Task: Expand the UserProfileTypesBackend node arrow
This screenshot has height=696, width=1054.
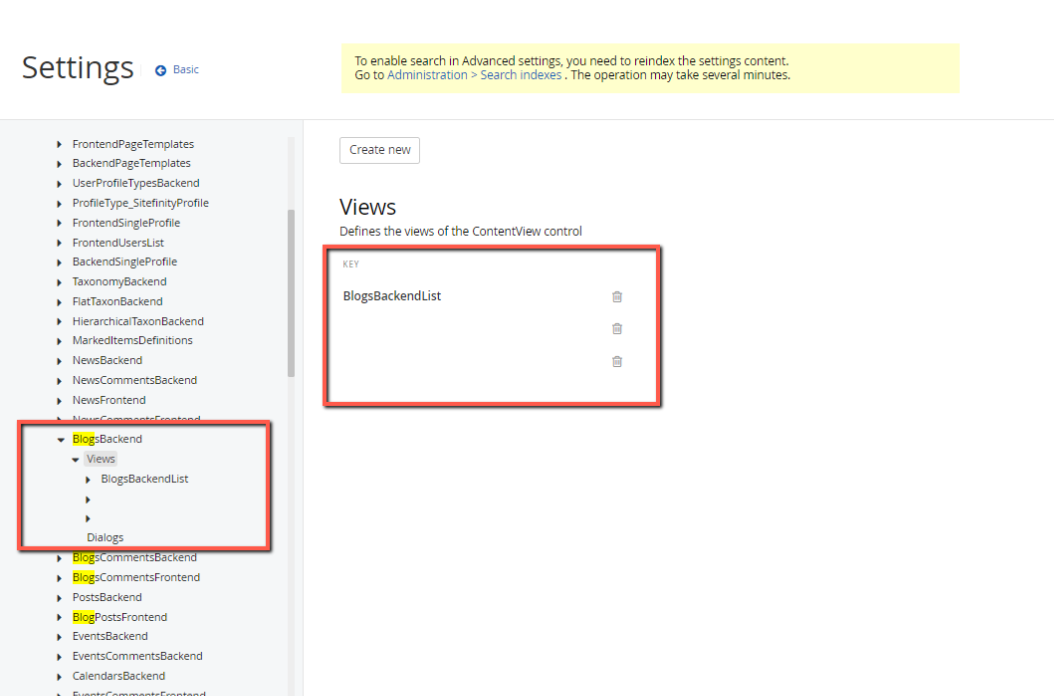Action: tap(59, 184)
